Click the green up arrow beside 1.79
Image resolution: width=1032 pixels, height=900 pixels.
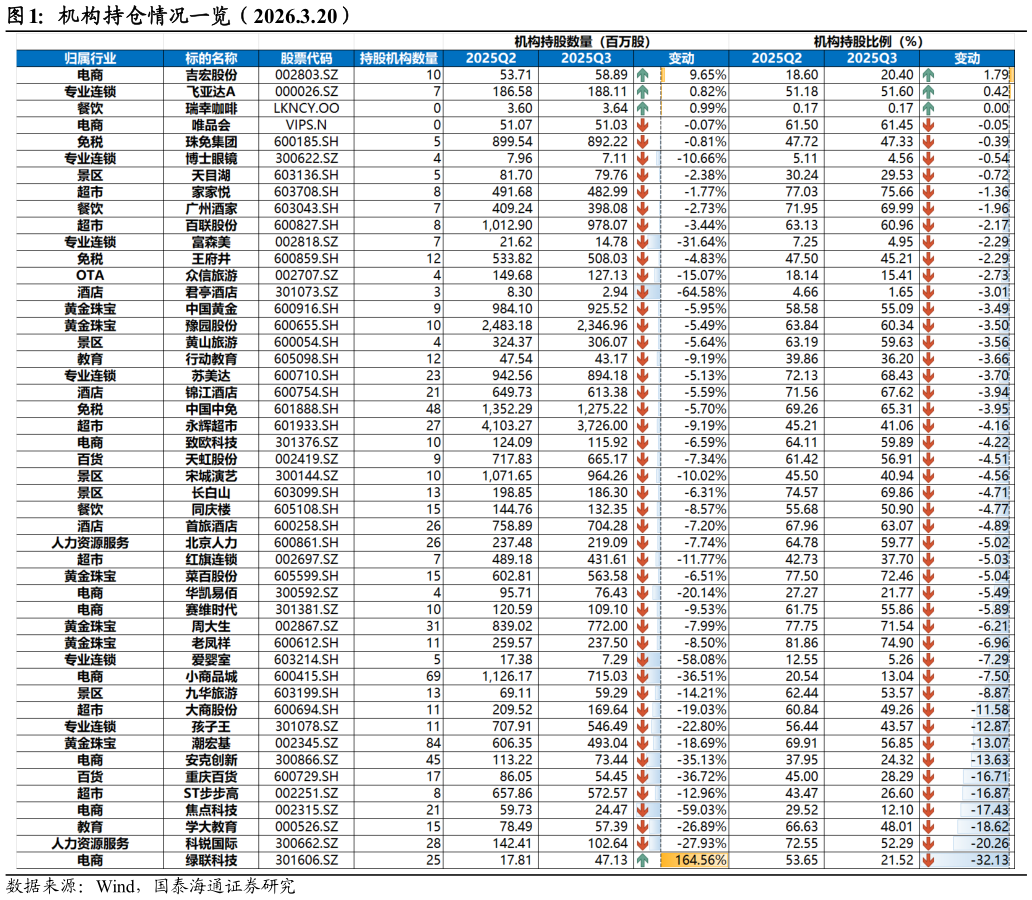click(x=928, y=75)
